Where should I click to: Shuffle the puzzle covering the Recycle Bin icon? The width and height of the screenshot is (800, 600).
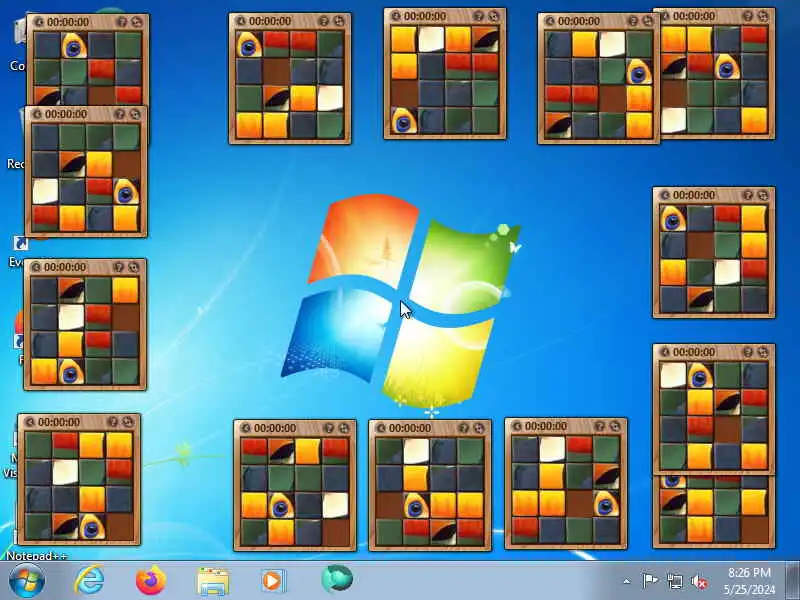coord(135,114)
